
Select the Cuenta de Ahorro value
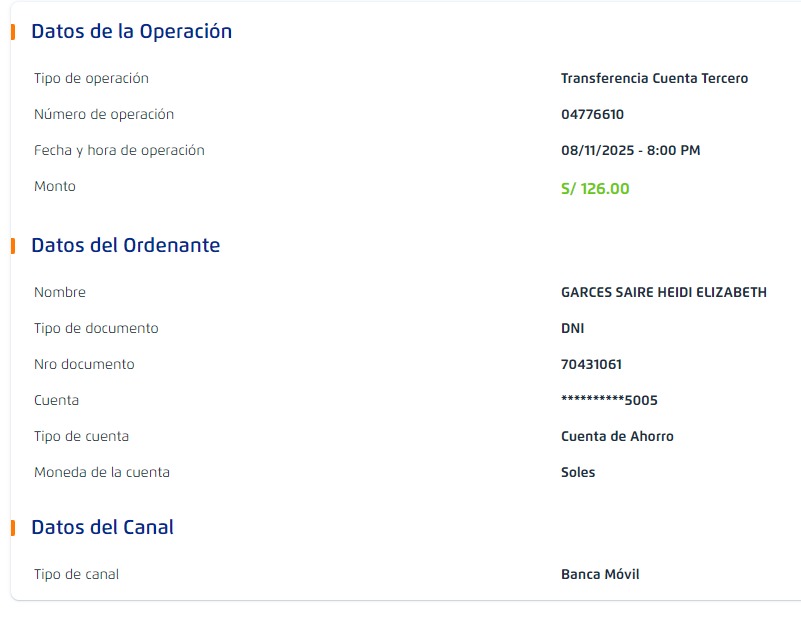[617, 436]
